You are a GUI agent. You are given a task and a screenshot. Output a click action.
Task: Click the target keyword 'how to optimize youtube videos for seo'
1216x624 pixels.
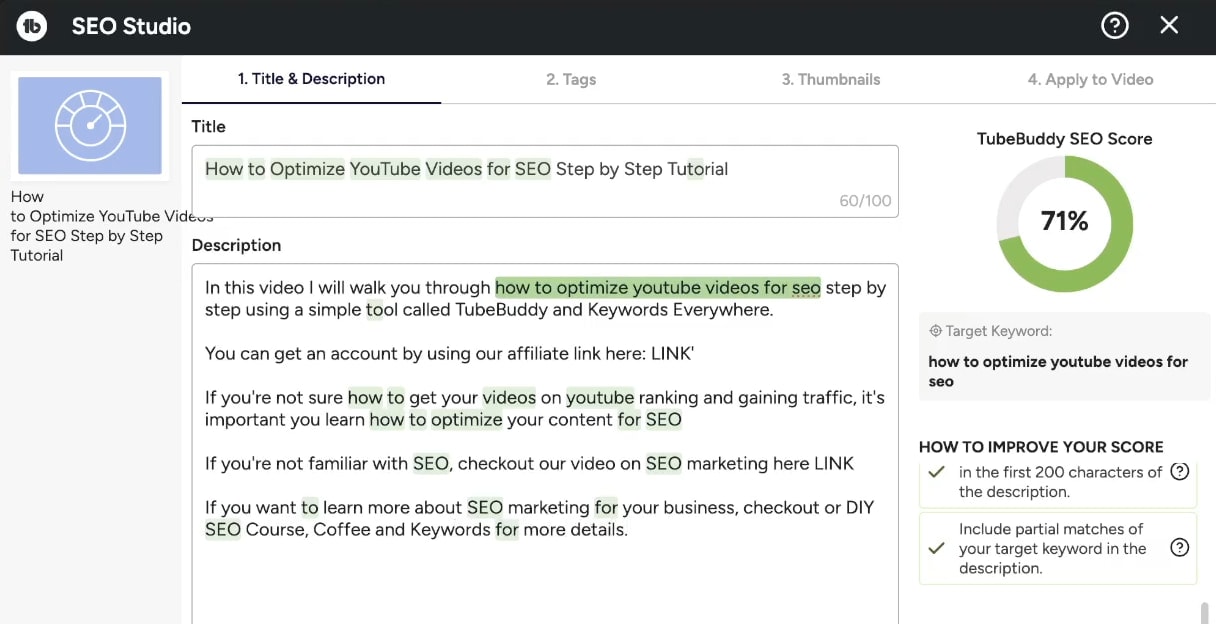(x=1058, y=371)
